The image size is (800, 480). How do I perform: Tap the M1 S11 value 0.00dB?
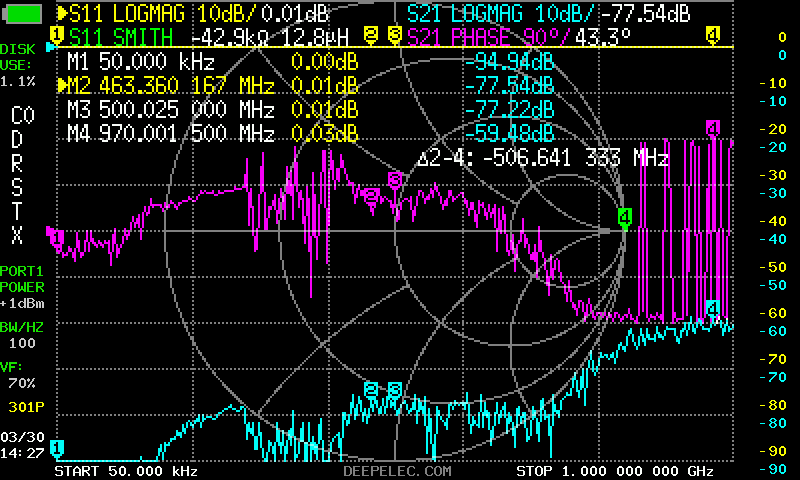coord(324,62)
